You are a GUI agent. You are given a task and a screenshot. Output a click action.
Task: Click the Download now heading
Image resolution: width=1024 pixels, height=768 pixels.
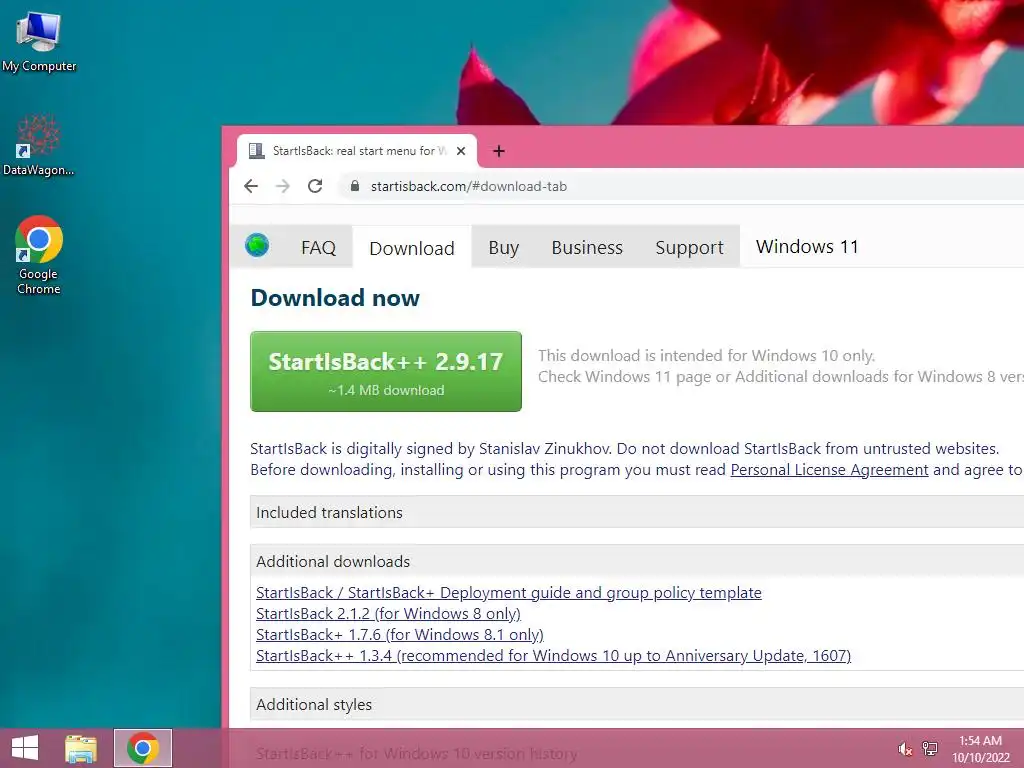335,298
